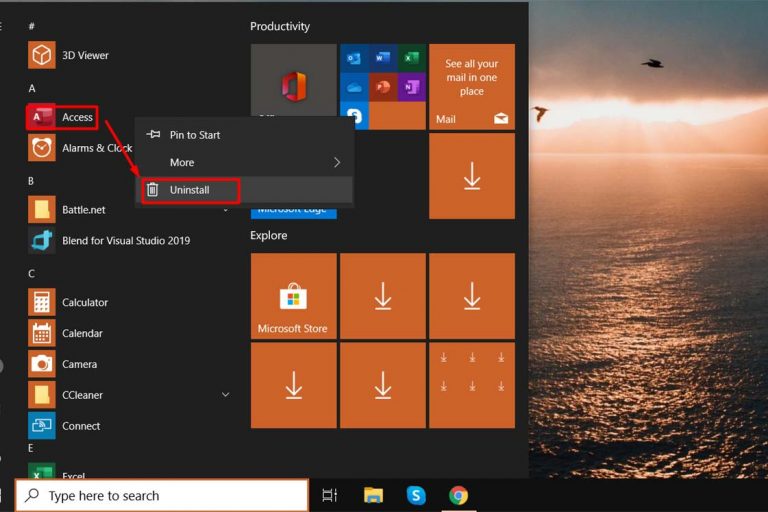
Task: Click the Office tile
Action: (293, 81)
